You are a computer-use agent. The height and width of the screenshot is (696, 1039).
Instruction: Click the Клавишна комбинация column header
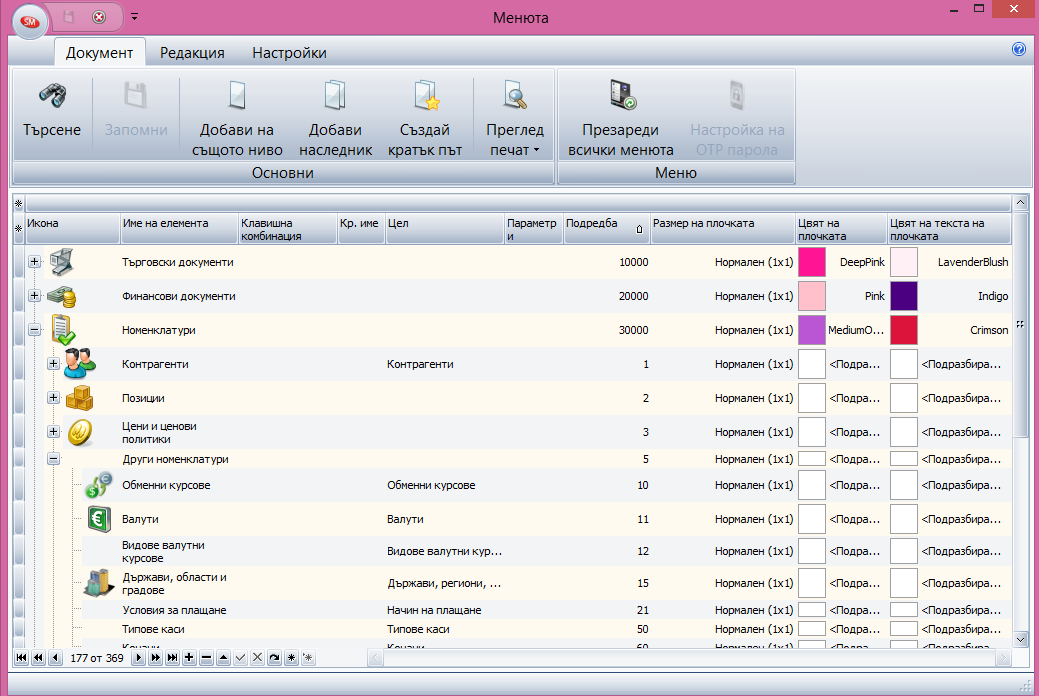288,229
